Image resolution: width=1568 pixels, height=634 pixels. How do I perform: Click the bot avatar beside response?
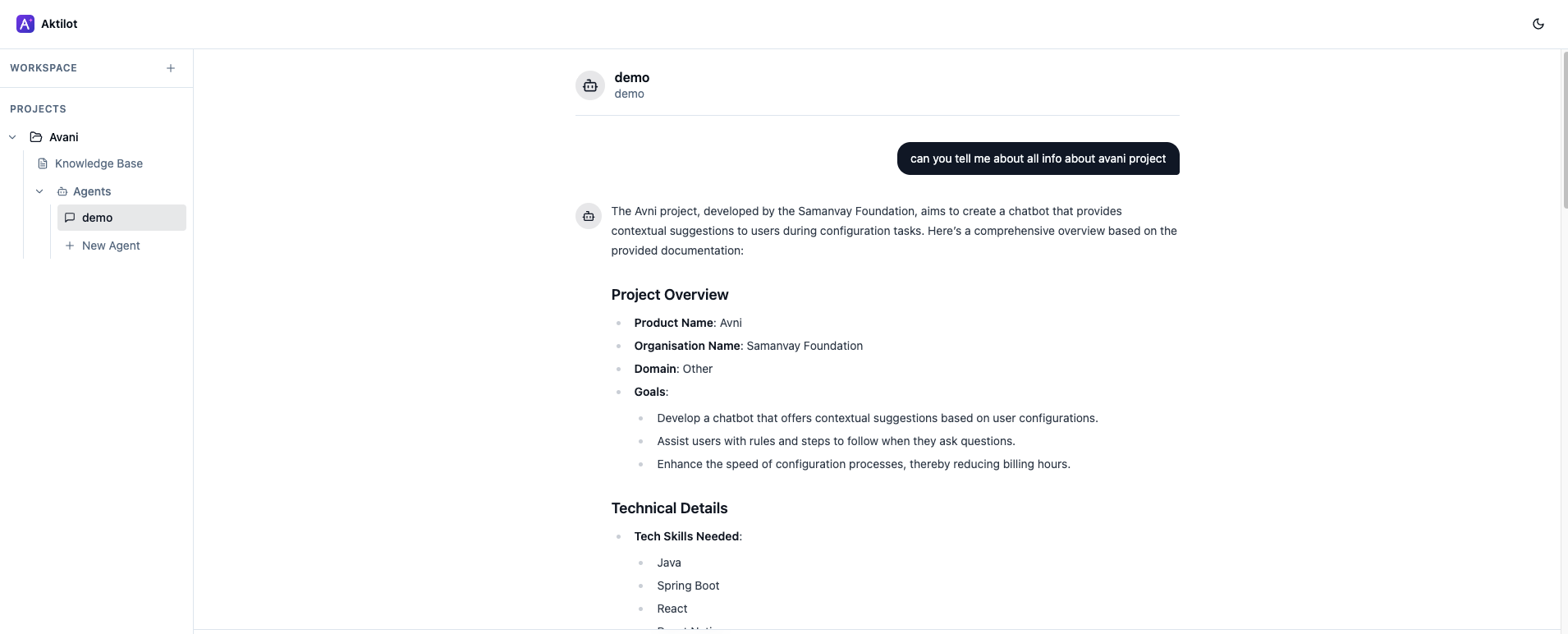coord(589,216)
